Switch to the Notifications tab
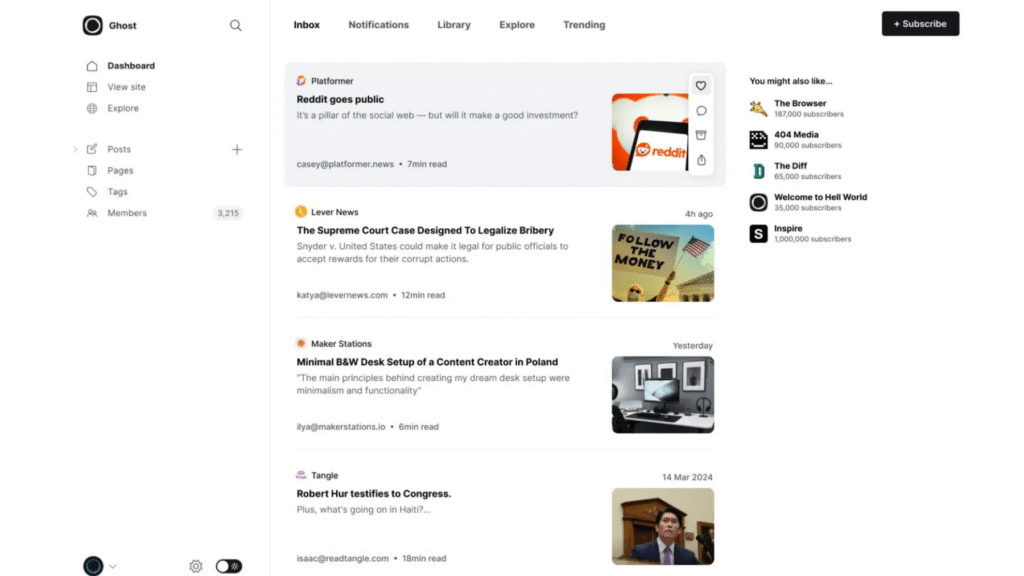This screenshot has width=1024, height=576. tap(378, 25)
